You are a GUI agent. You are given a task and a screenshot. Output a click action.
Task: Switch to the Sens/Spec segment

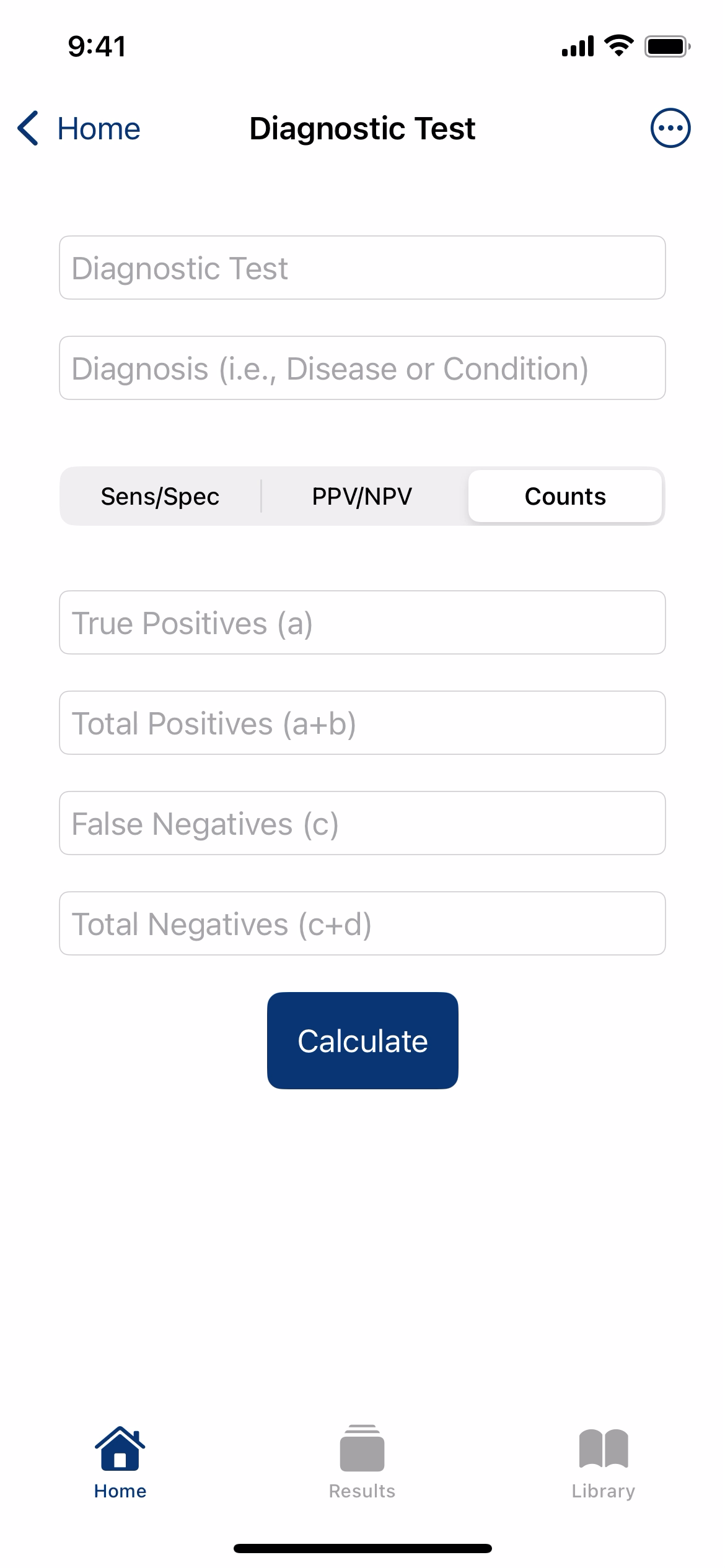click(160, 496)
